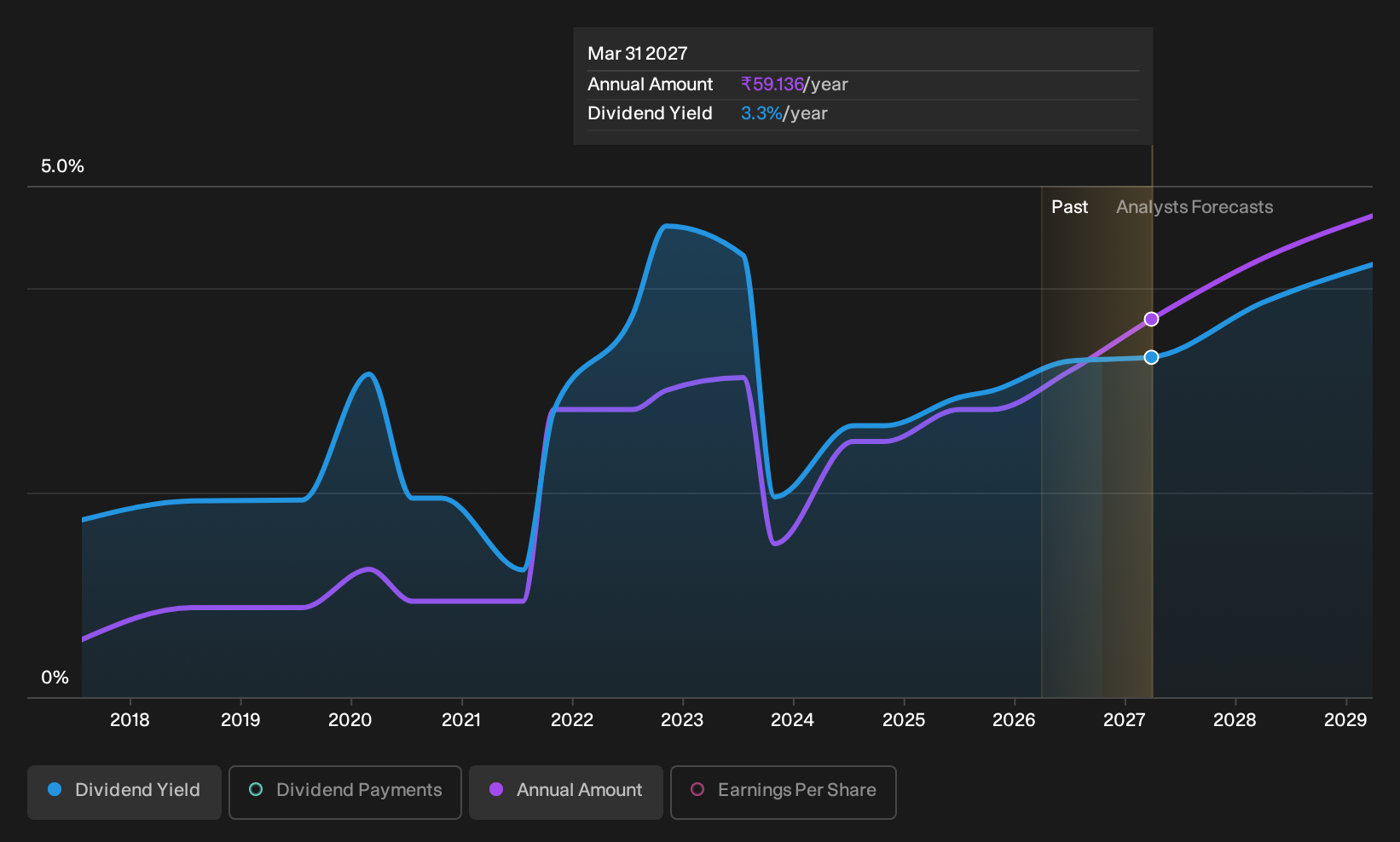The width and height of the screenshot is (1400, 842).
Task: Click the Mar 31 2027 tooltip date
Action: (638, 54)
